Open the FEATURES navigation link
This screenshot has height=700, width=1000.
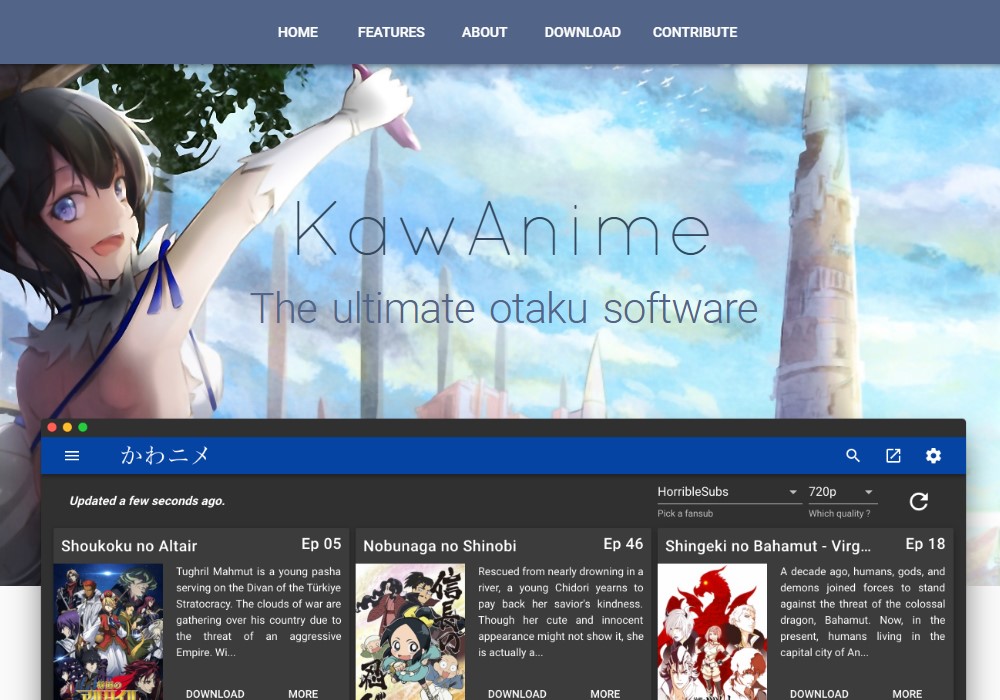click(391, 32)
